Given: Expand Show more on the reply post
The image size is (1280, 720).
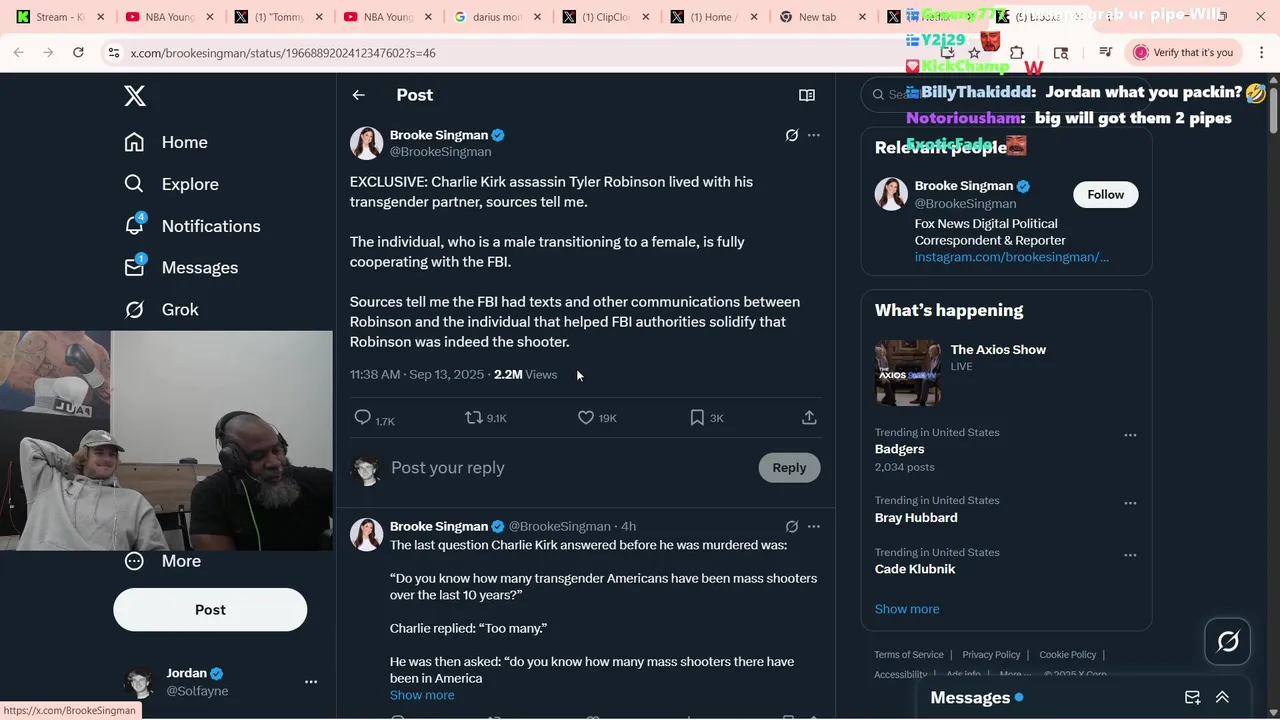Looking at the screenshot, I should click(x=422, y=695).
